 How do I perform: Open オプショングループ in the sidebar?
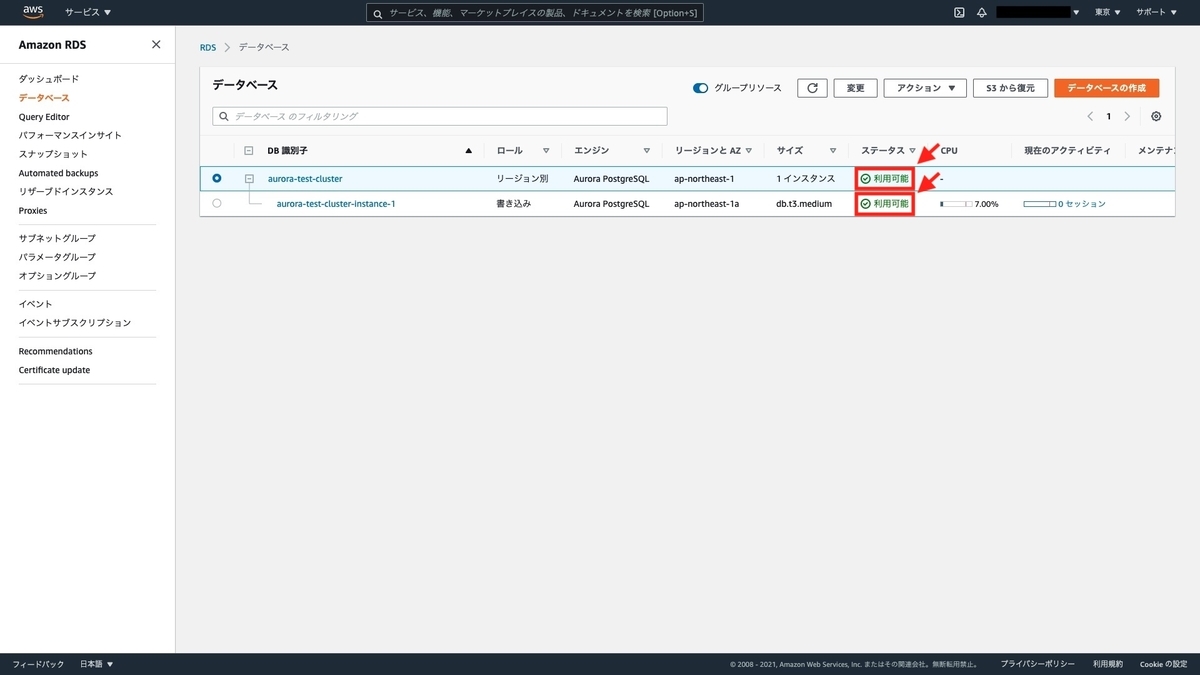pyautogui.click(x=57, y=275)
